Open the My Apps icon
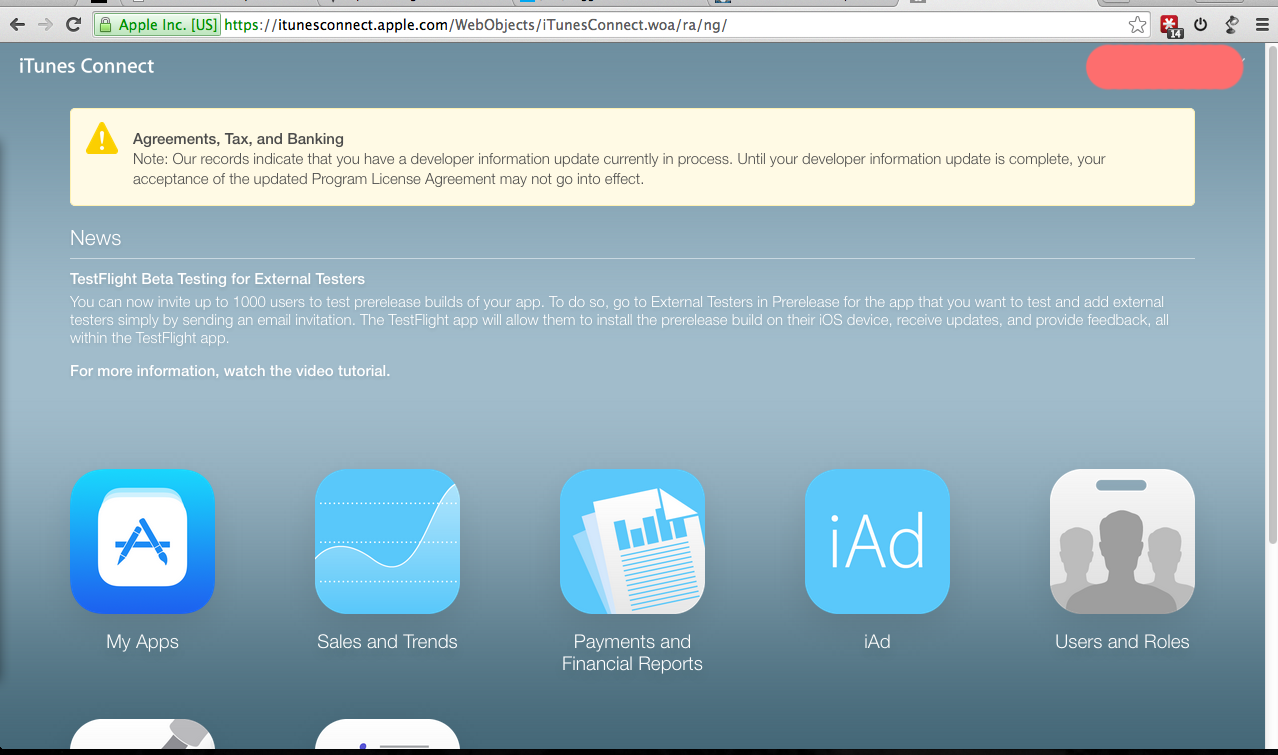This screenshot has height=755, width=1278. (x=142, y=541)
